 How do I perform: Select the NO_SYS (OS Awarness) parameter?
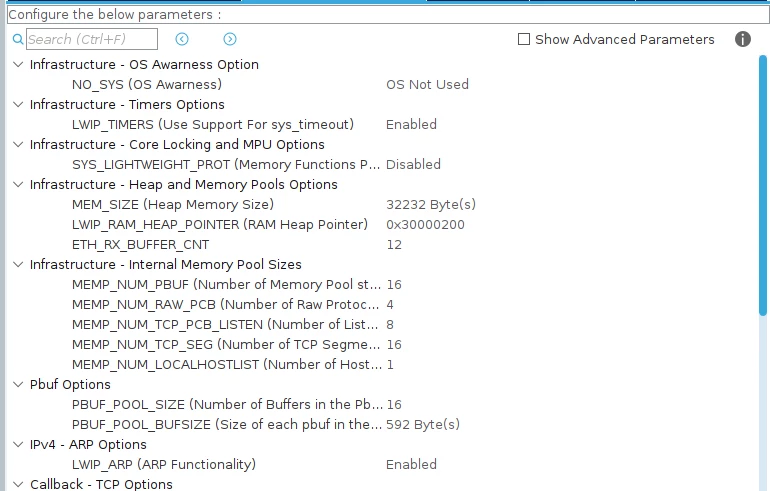(x=147, y=84)
